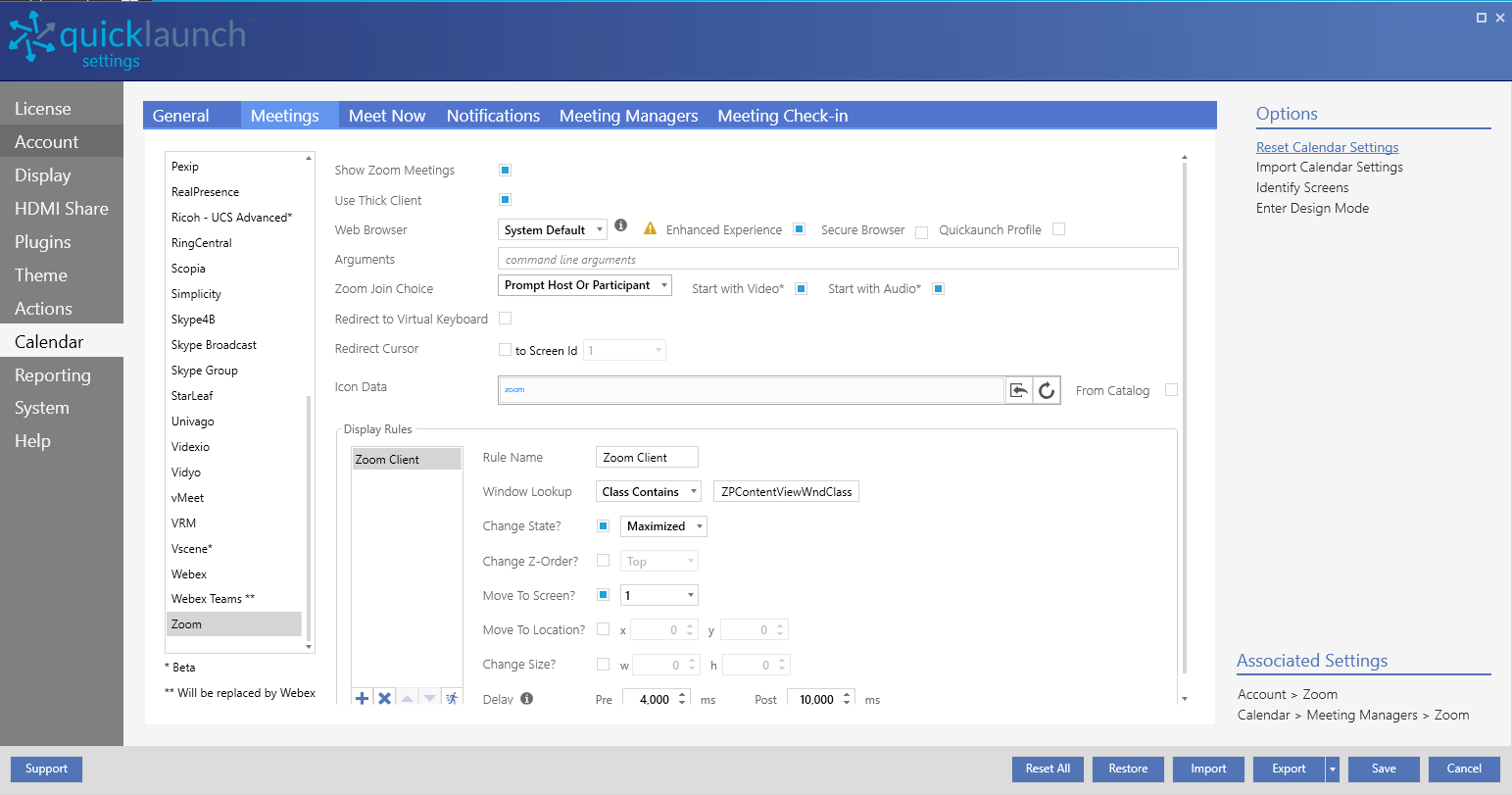Run a test of the display rule
This screenshot has height=795, width=1512.
[452, 698]
